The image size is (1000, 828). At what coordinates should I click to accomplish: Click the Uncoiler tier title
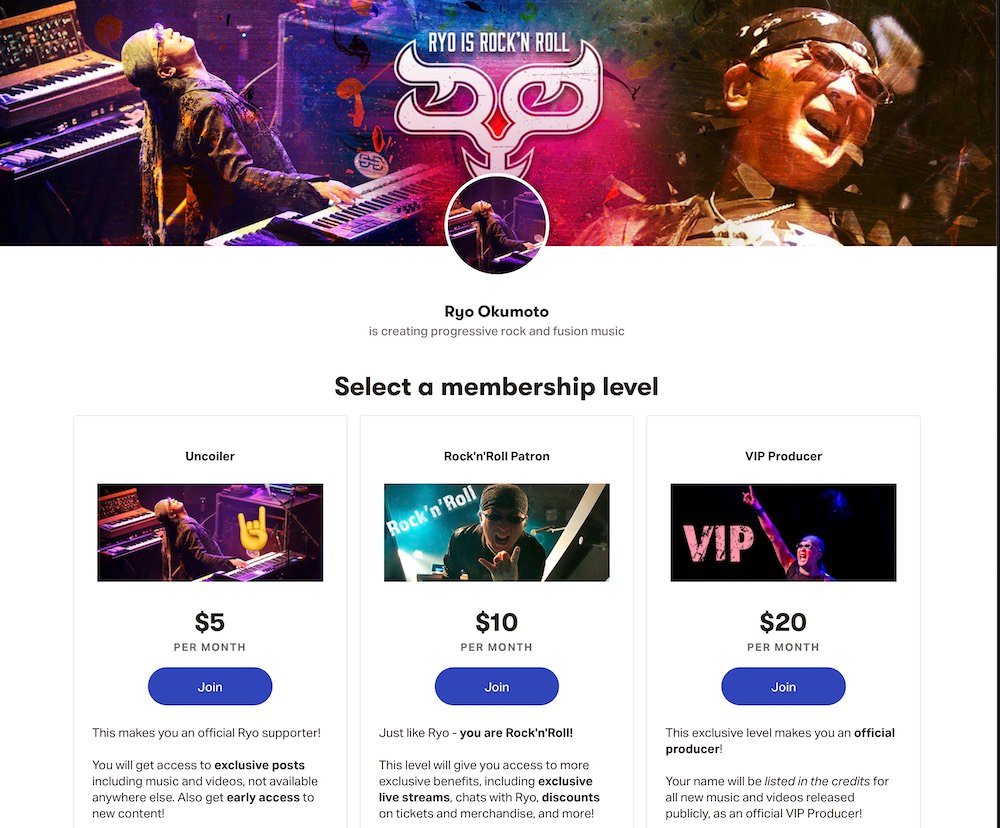(210, 456)
